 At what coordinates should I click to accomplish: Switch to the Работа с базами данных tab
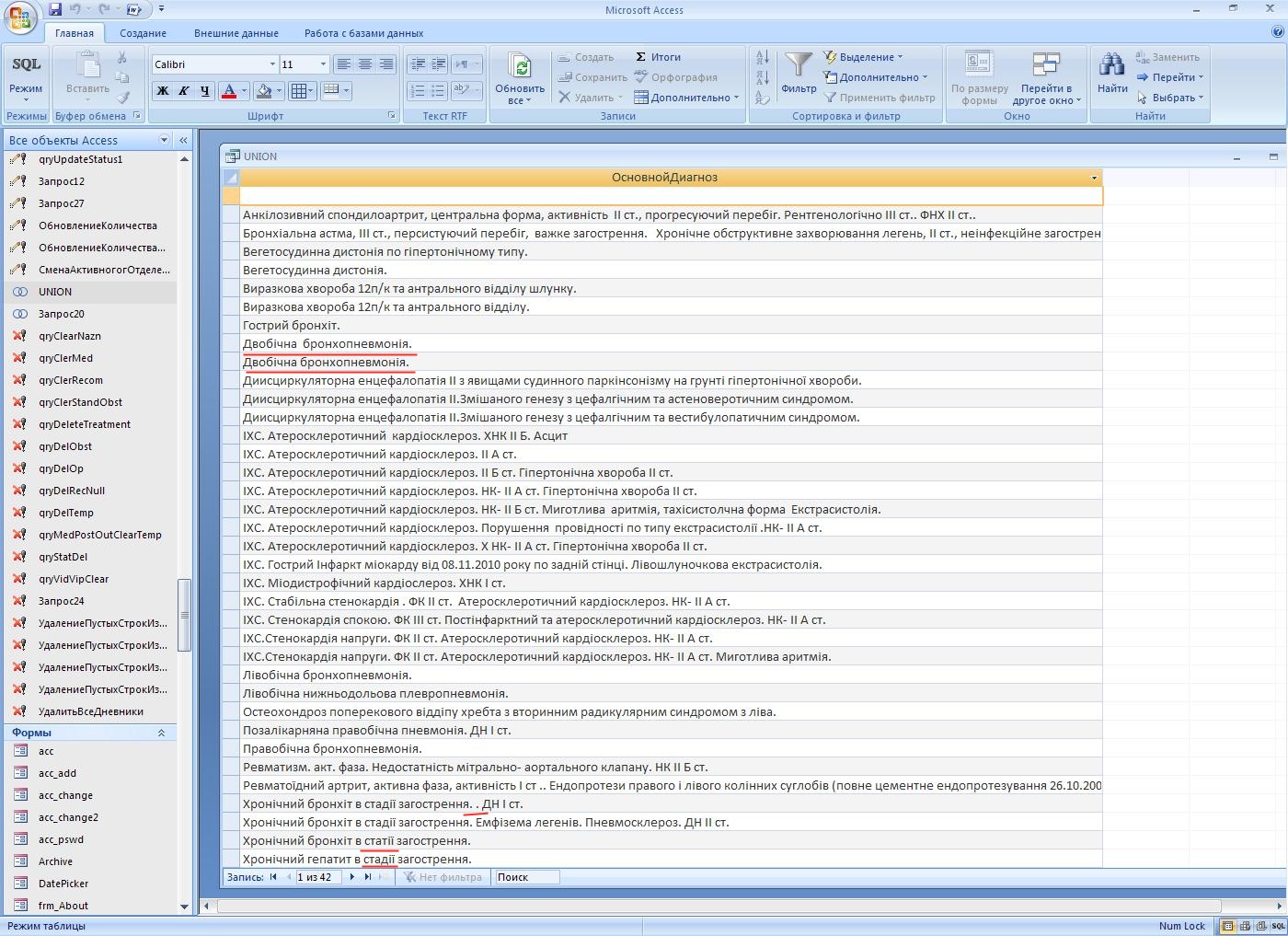364,33
